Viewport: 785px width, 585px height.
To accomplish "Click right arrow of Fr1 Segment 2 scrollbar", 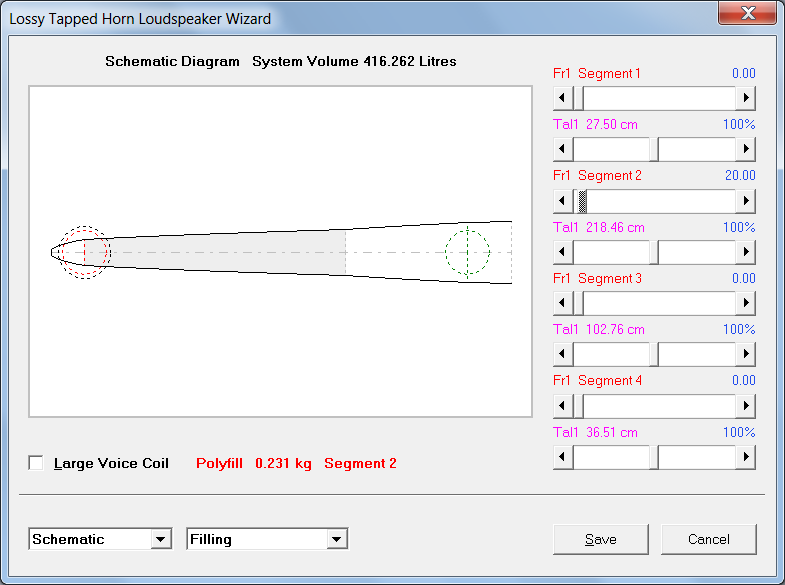I will (745, 201).
